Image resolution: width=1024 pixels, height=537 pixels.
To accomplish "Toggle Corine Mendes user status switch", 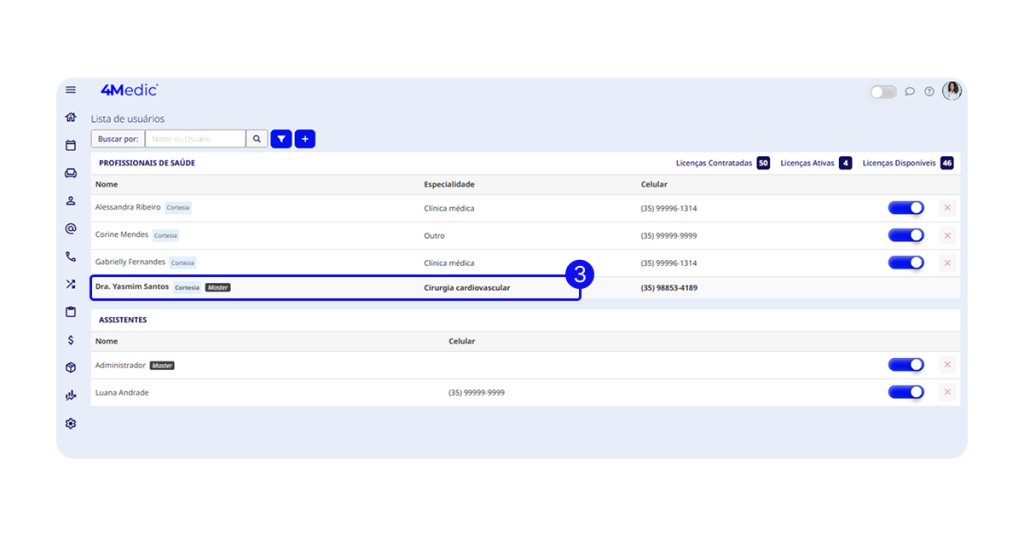I will point(906,235).
